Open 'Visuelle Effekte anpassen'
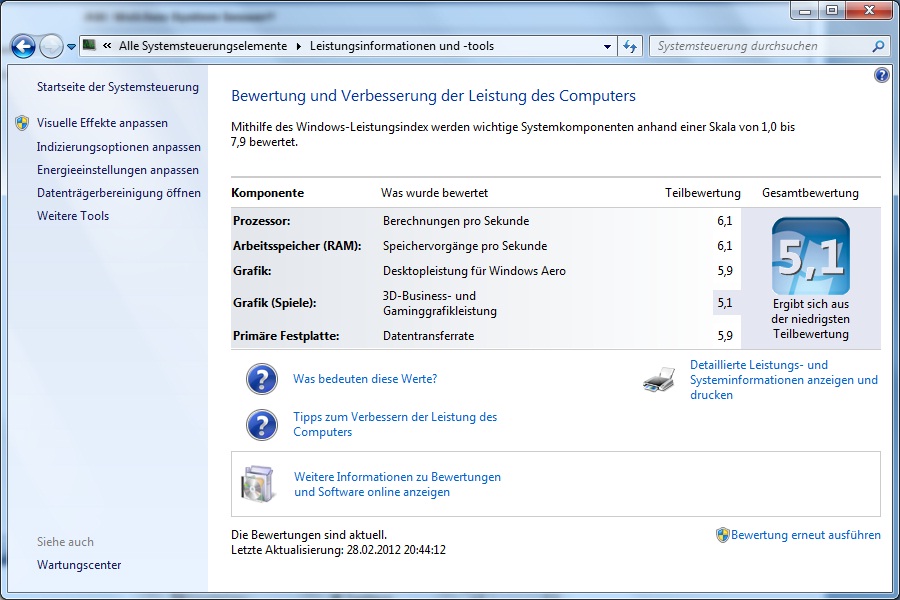This screenshot has width=900, height=600. 102,123
